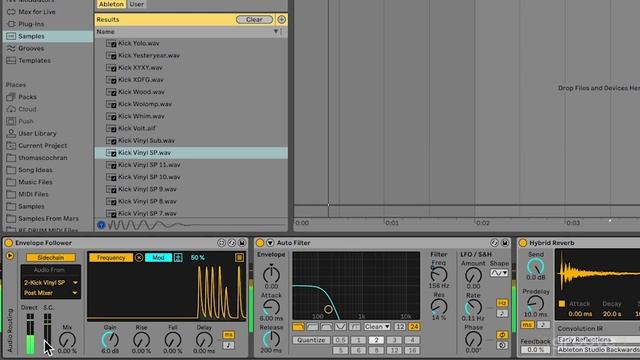Open the LFO Shape dropdown
640x360 pixels.
[499, 273]
